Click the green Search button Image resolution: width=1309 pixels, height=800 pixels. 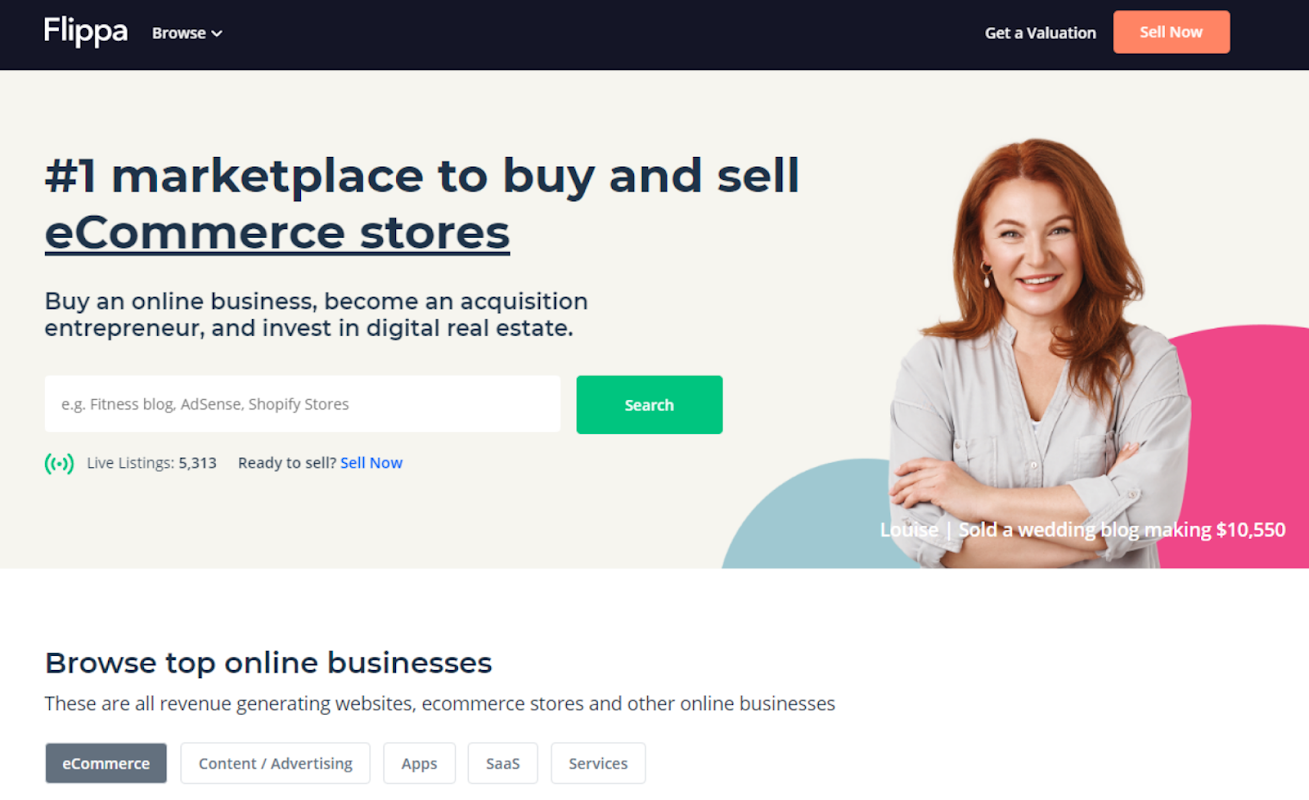coord(649,405)
